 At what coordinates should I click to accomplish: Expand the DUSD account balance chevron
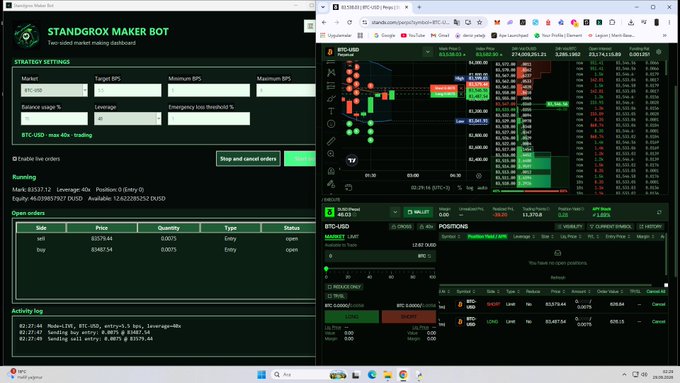pos(395,212)
